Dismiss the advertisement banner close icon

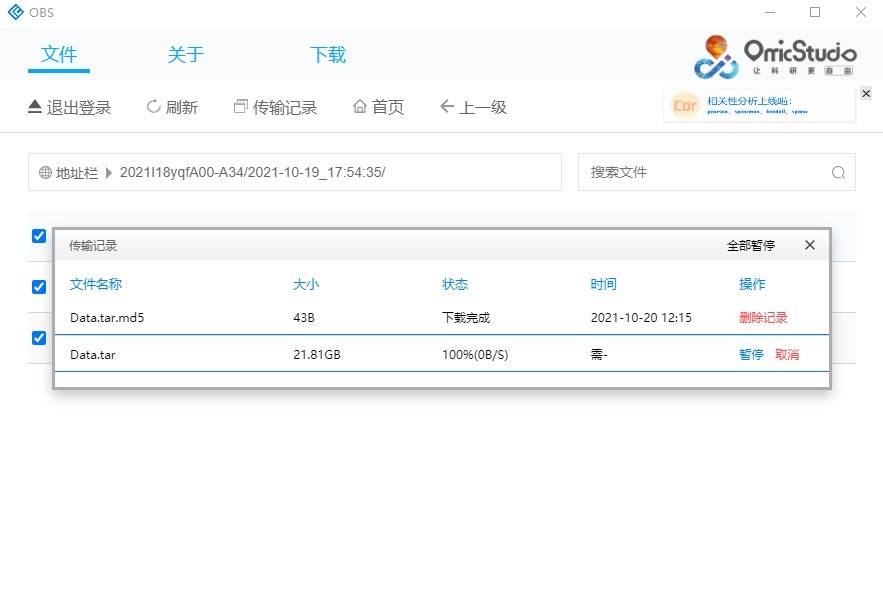tap(866, 93)
